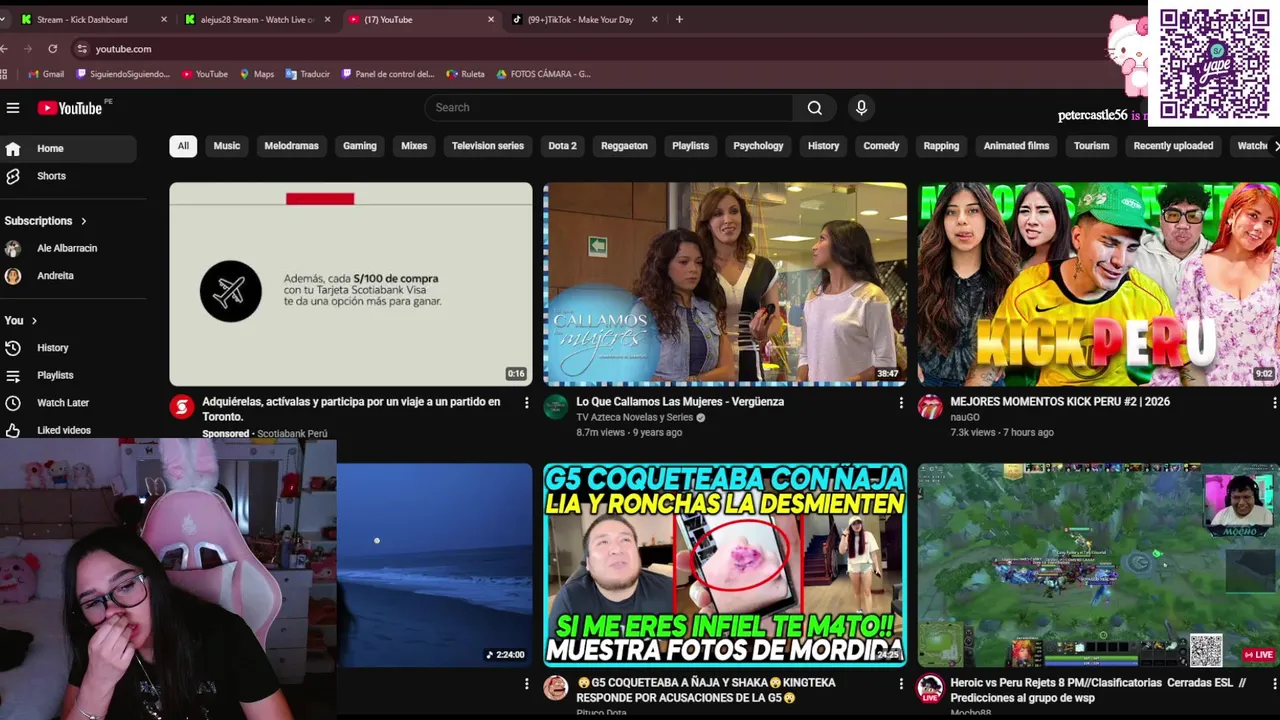Open the YouTube hamburger guide menu
Screen dimensions: 1280x720
(13, 108)
